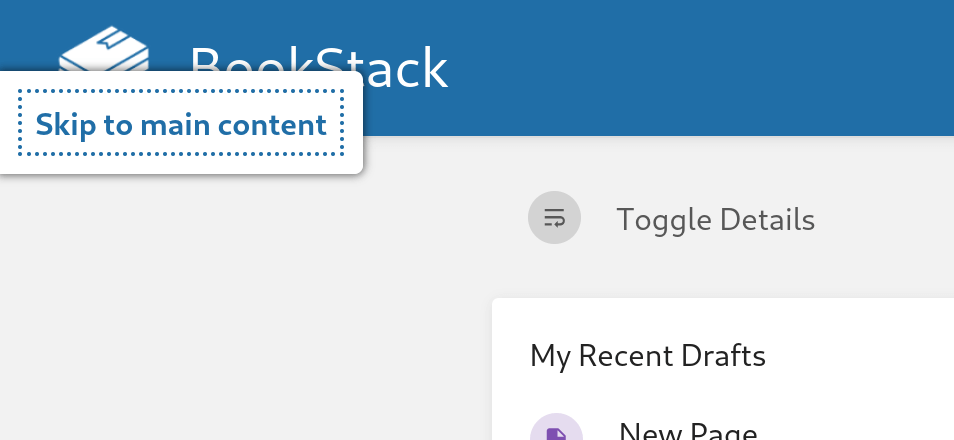
Task: Click the purple New Page document icon
Action: tap(556, 435)
